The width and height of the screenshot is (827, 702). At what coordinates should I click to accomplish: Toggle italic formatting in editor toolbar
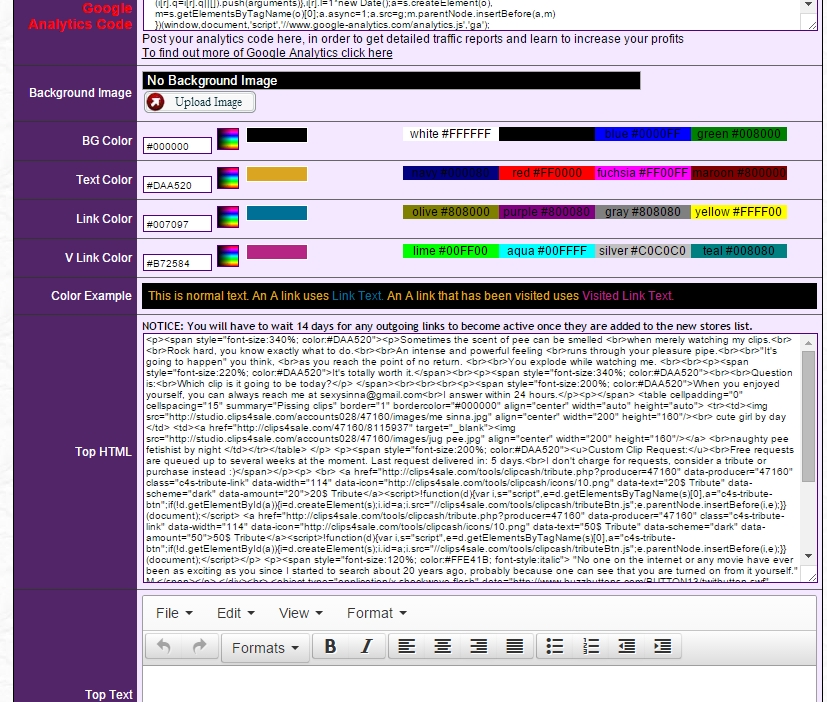(x=366, y=647)
